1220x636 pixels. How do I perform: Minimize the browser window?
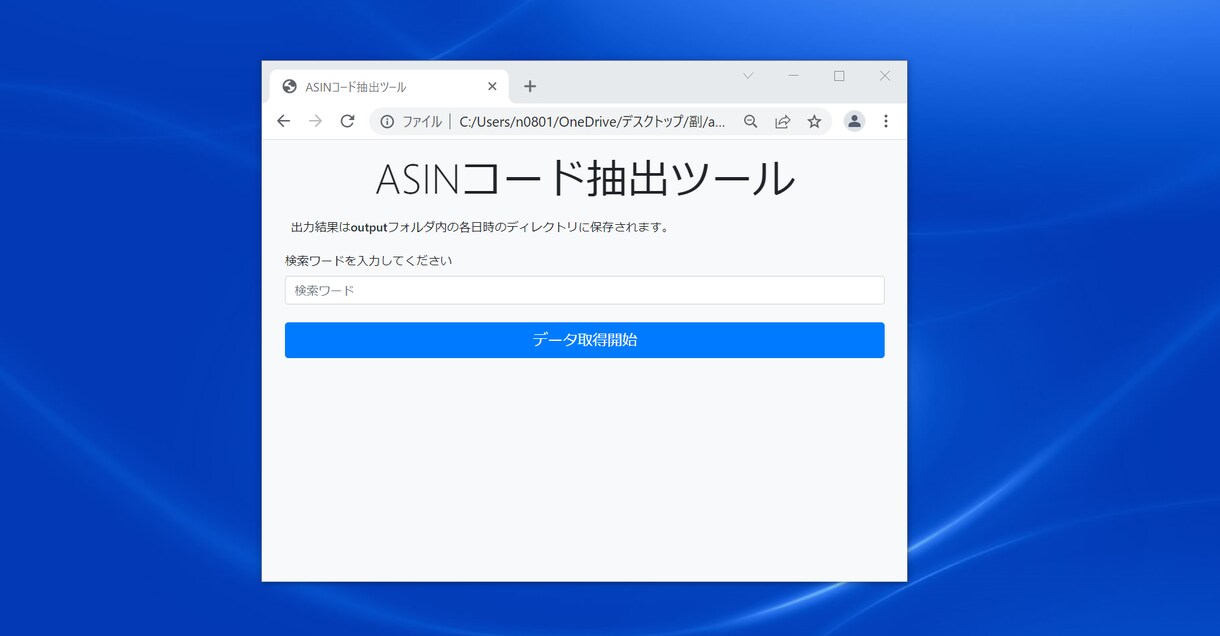coord(793,76)
